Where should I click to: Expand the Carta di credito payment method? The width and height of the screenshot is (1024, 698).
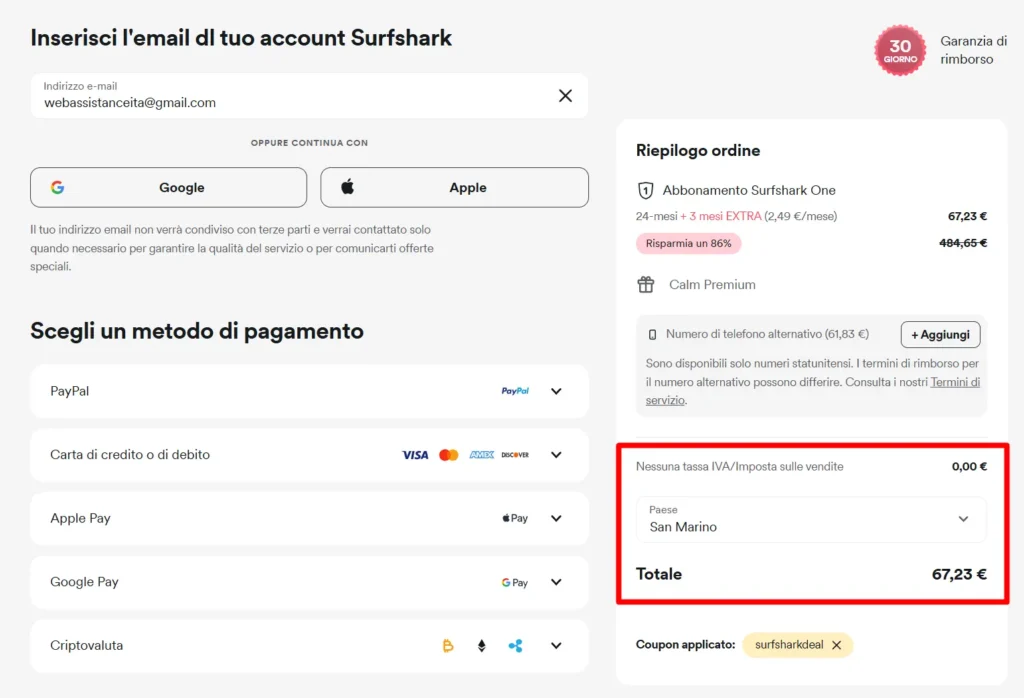click(556, 454)
